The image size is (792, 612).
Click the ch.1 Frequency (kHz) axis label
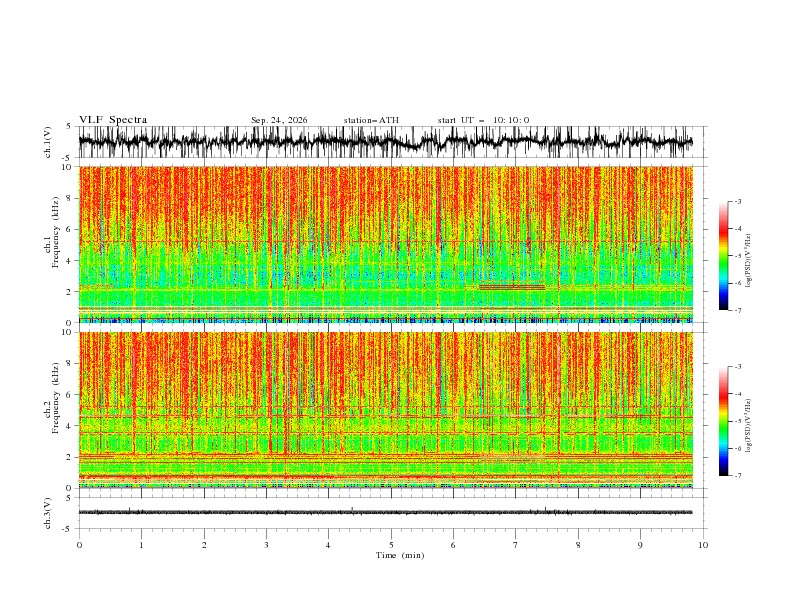(52, 244)
